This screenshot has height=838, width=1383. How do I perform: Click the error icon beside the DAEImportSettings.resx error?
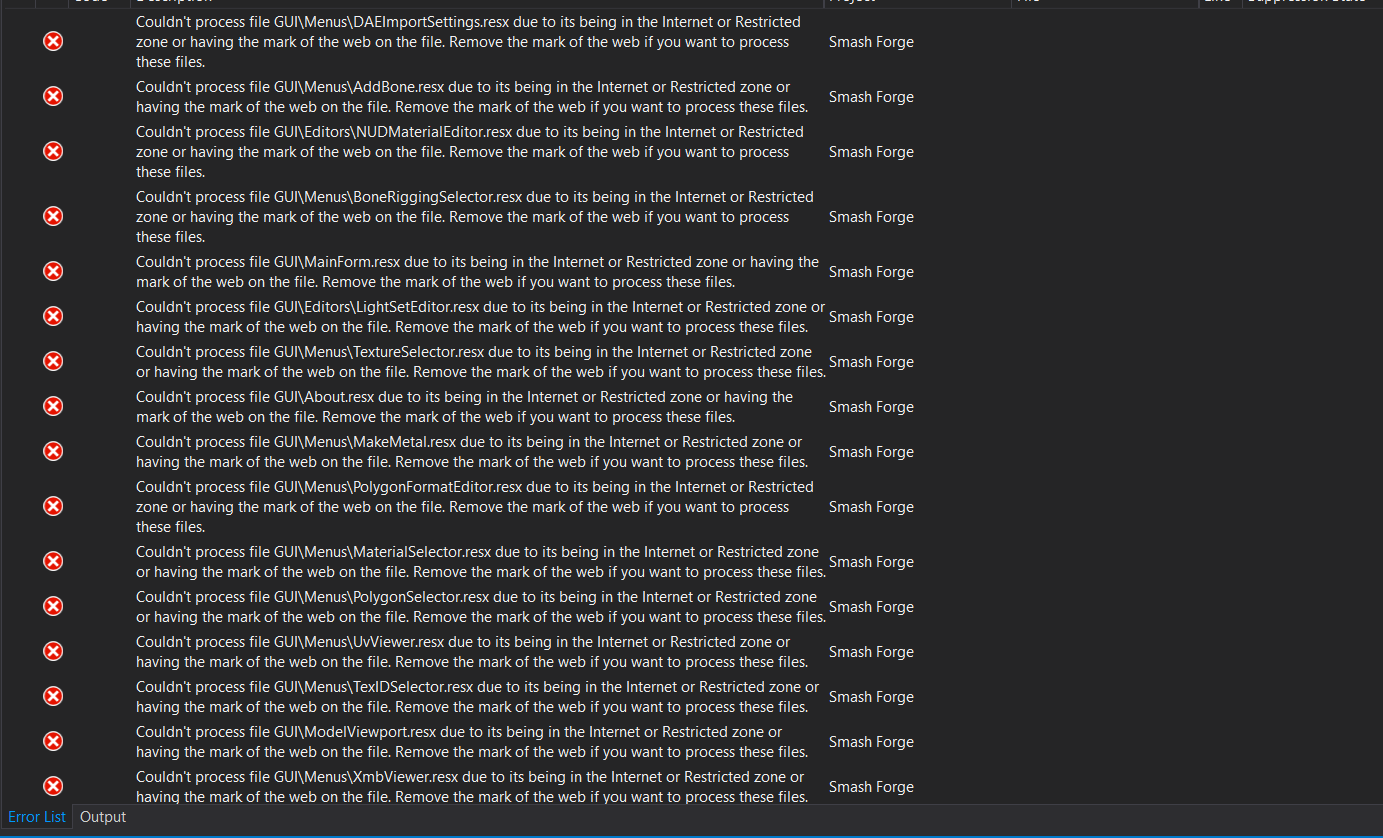[x=52, y=41]
